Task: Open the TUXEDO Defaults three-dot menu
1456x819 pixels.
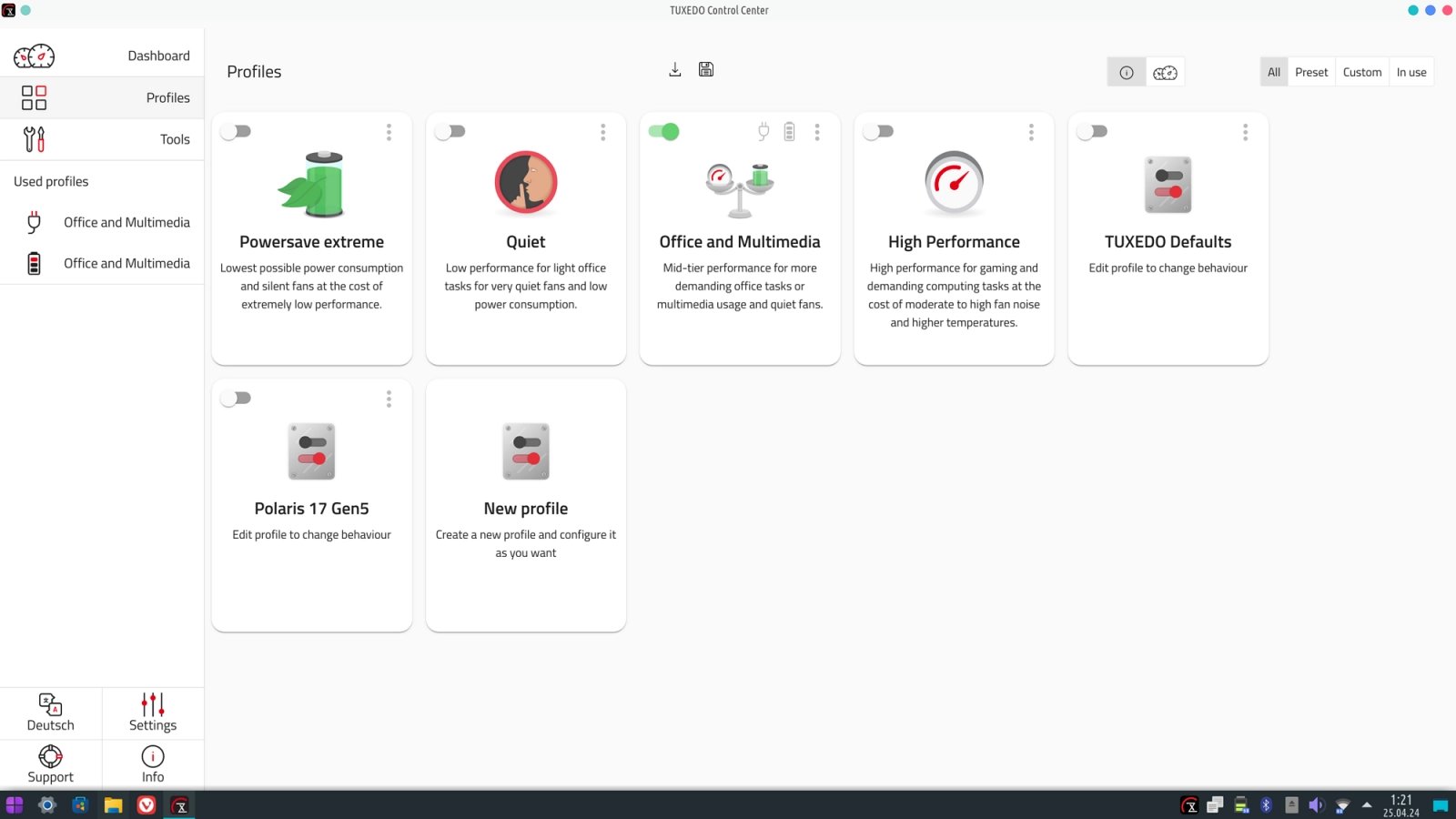Action: 1245,133
